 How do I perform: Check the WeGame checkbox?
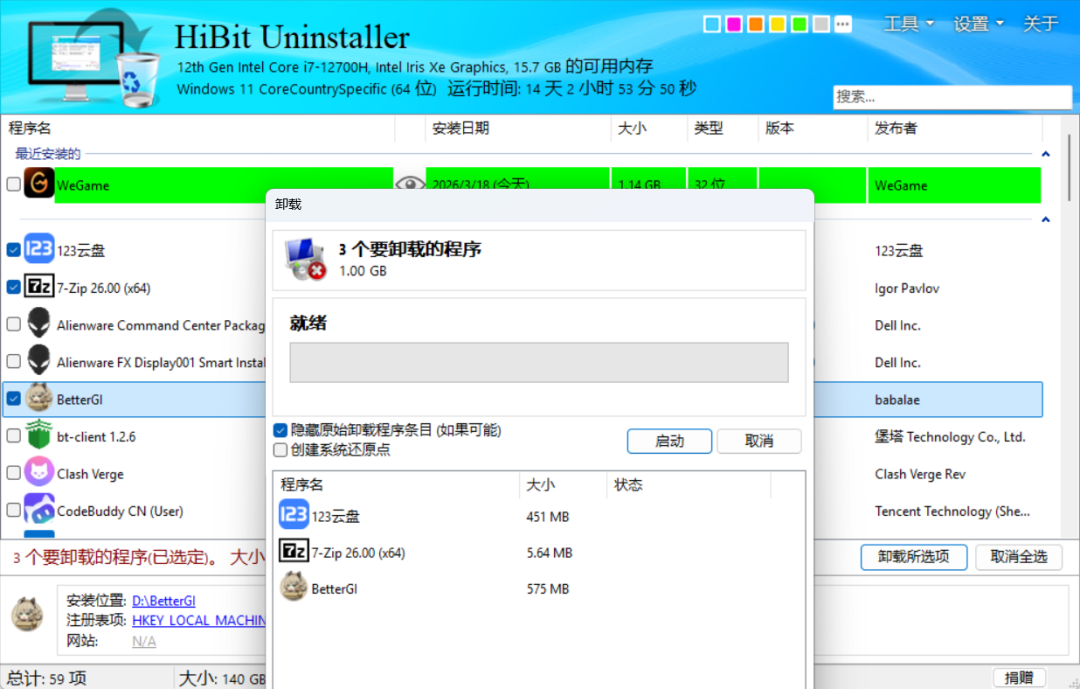(x=13, y=184)
